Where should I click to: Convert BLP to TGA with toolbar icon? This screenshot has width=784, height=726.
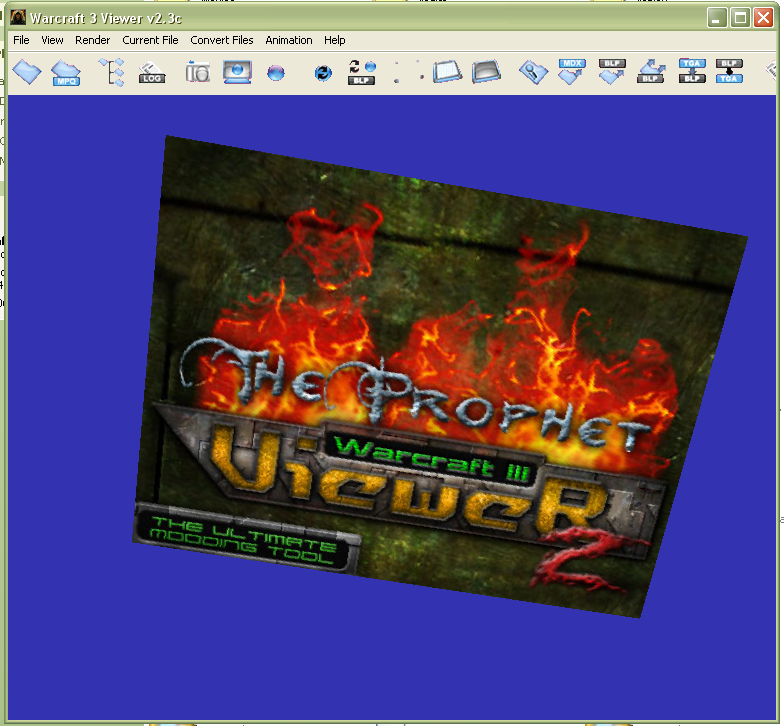pos(729,71)
